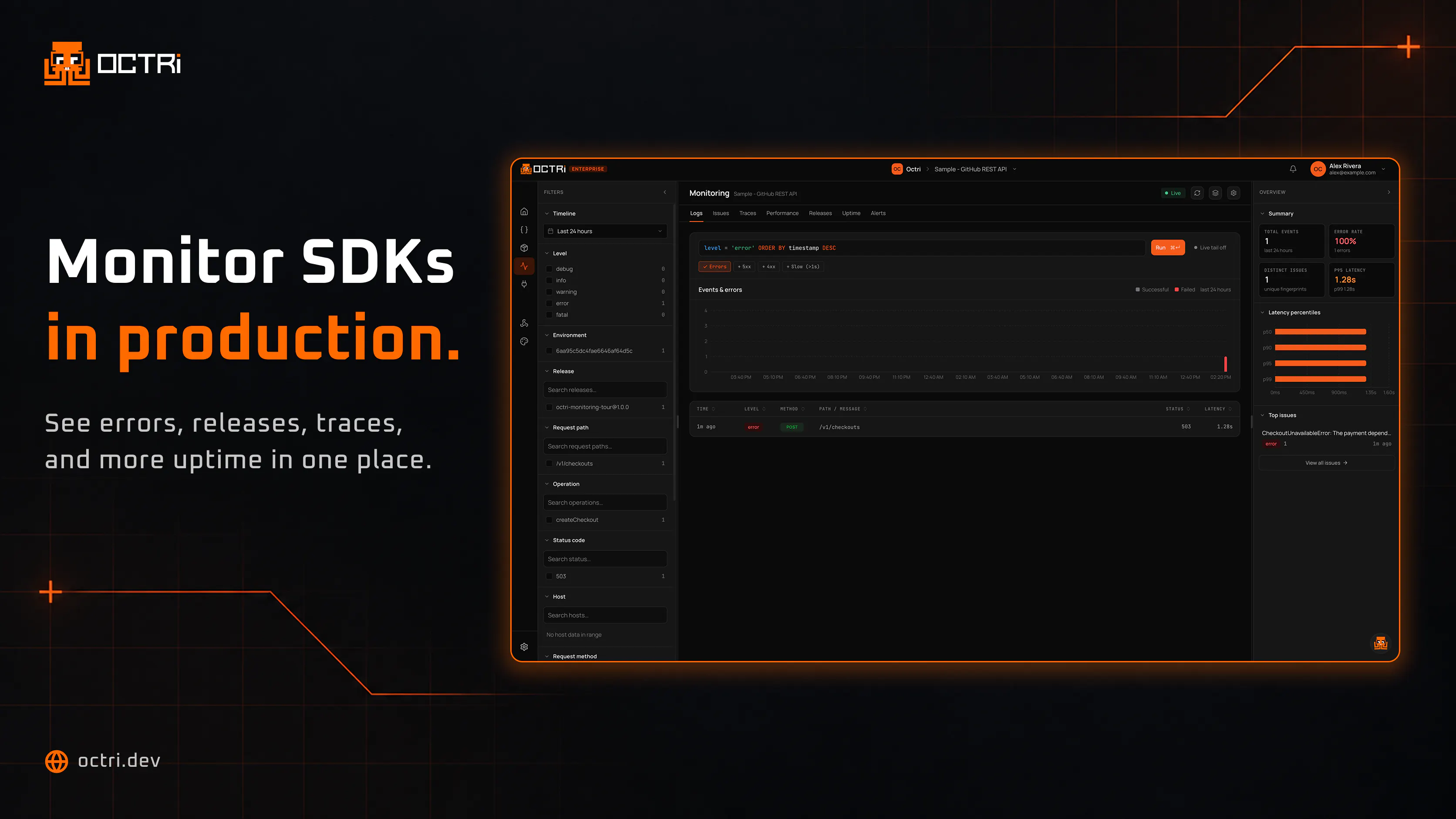Select the Monitoring pulse icon in sidebar

pos(524,265)
